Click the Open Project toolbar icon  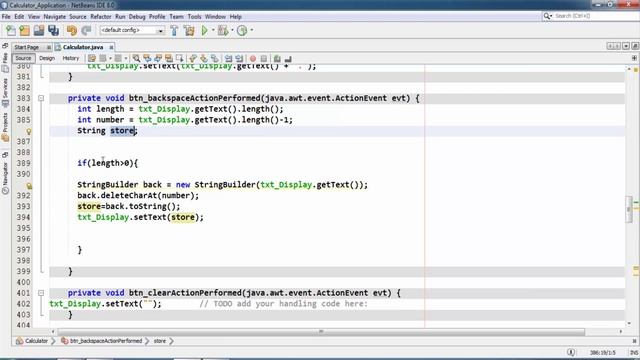pyautogui.click(x=39, y=31)
